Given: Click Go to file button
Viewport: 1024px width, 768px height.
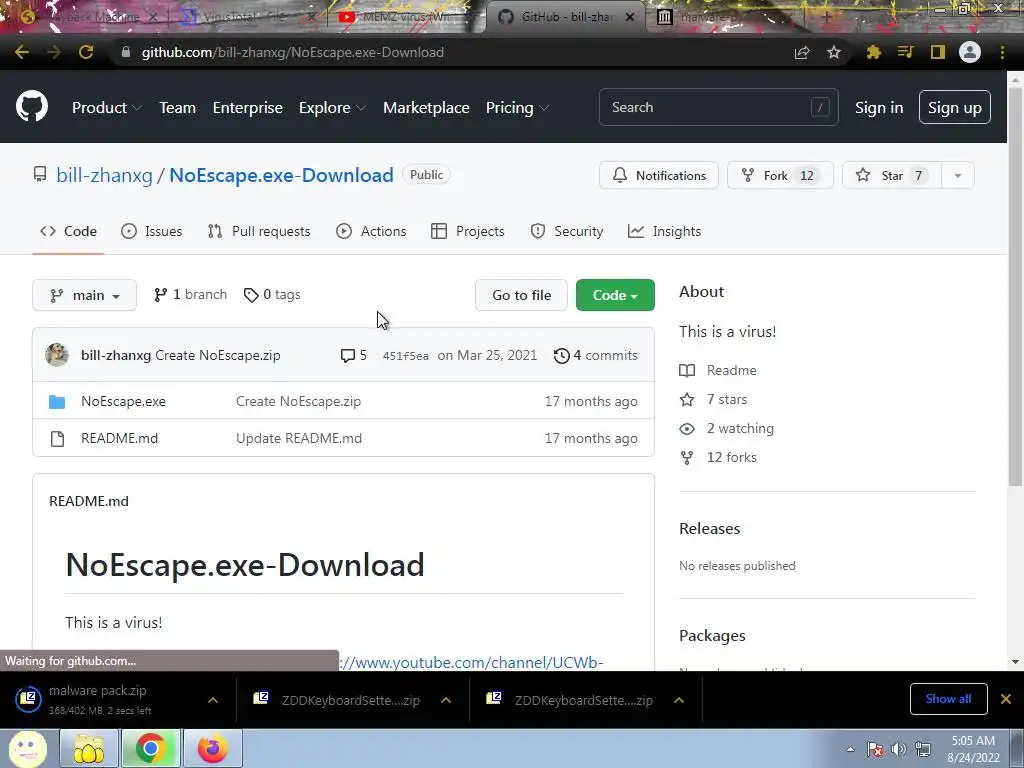Looking at the screenshot, I should point(521,295).
